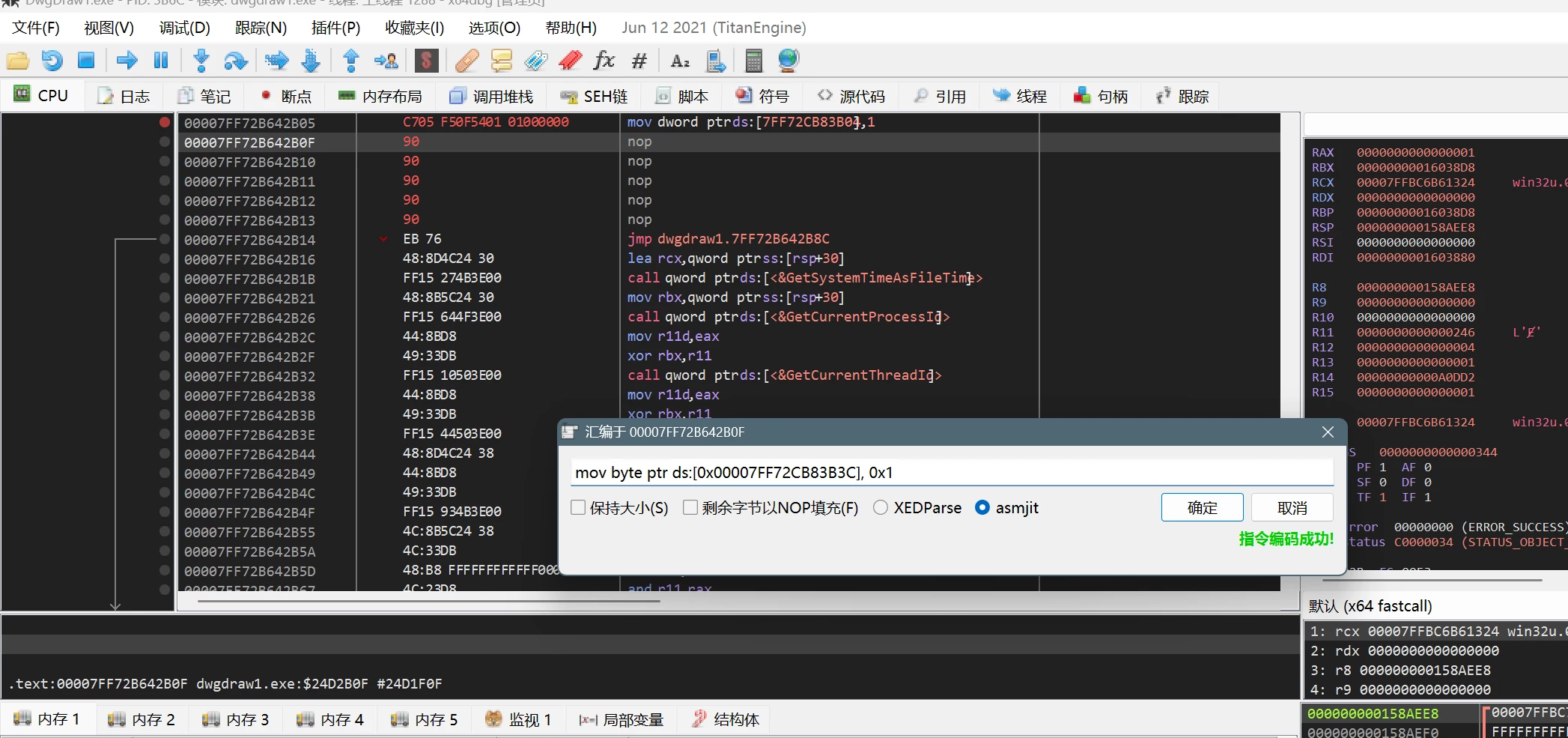Check 剩余字节以NOP填充(F) option
The height and width of the screenshot is (738, 1568).
(690, 508)
